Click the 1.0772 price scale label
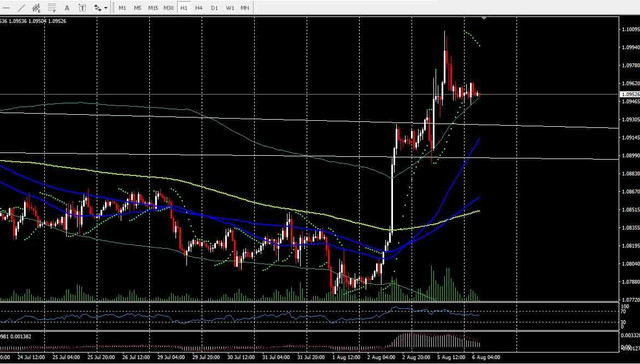This screenshot has height=364, width=640. 631,300
